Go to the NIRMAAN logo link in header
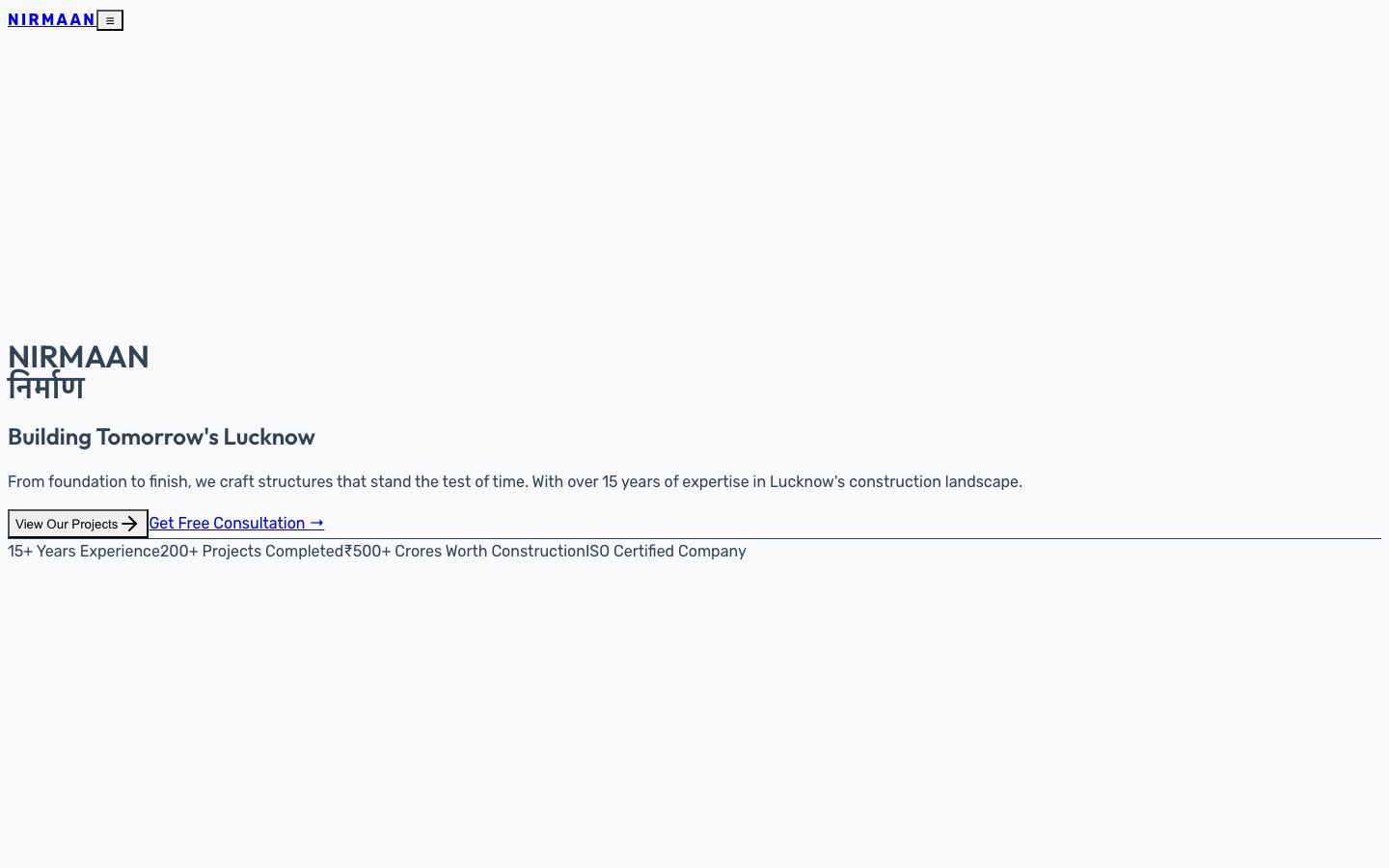This screenshot has width=1389, height=868. tap(51, 19)
